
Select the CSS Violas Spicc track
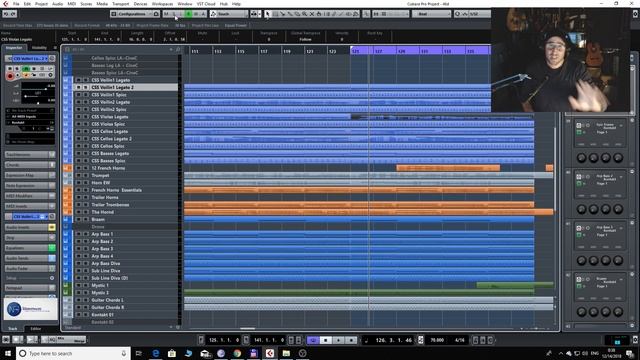(108, 124)
